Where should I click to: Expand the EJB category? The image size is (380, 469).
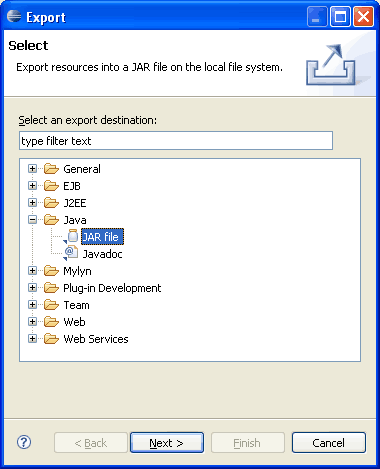32,186
